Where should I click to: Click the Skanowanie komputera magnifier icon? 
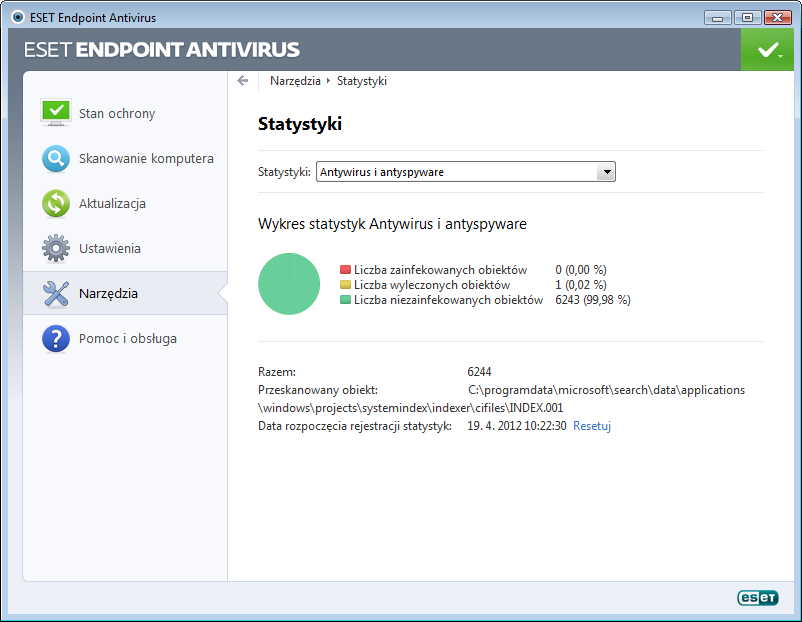(56, 159)
